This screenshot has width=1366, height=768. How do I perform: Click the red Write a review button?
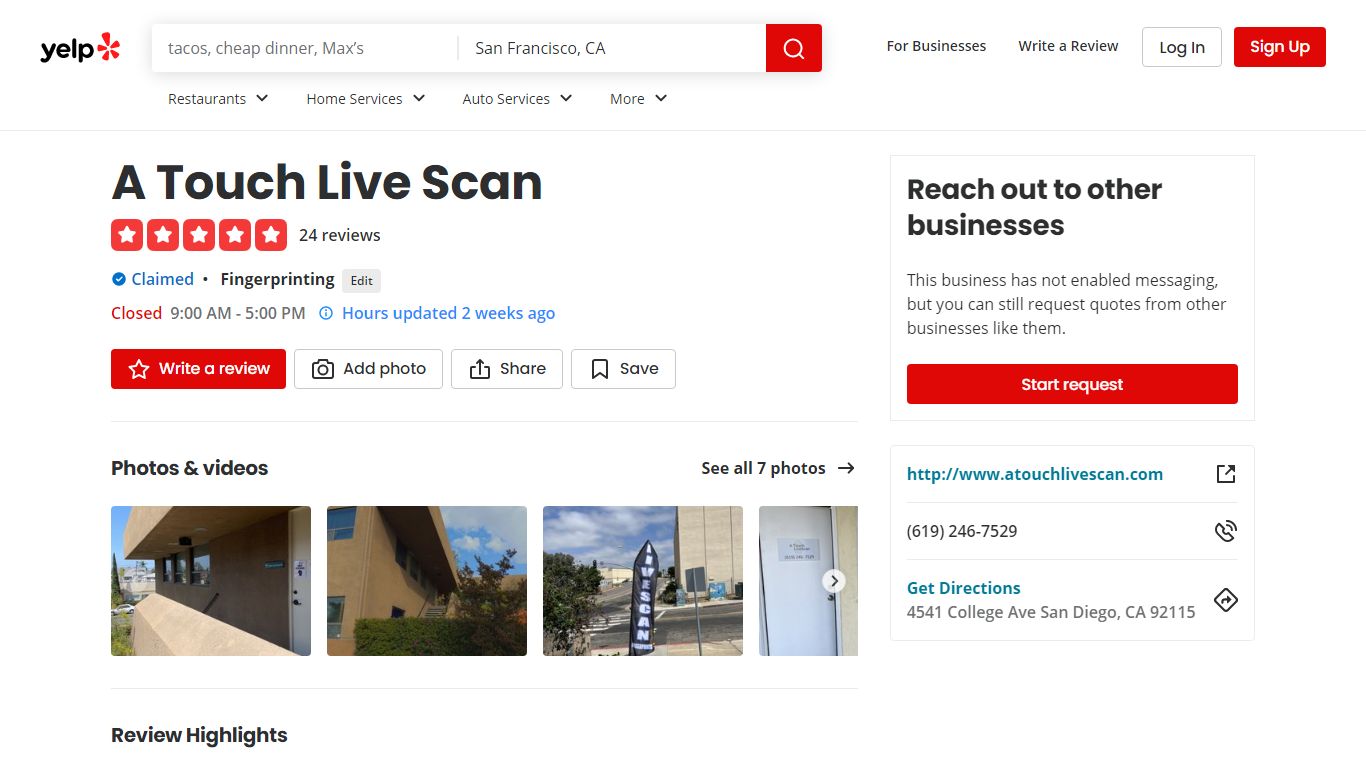coord(198,369)
